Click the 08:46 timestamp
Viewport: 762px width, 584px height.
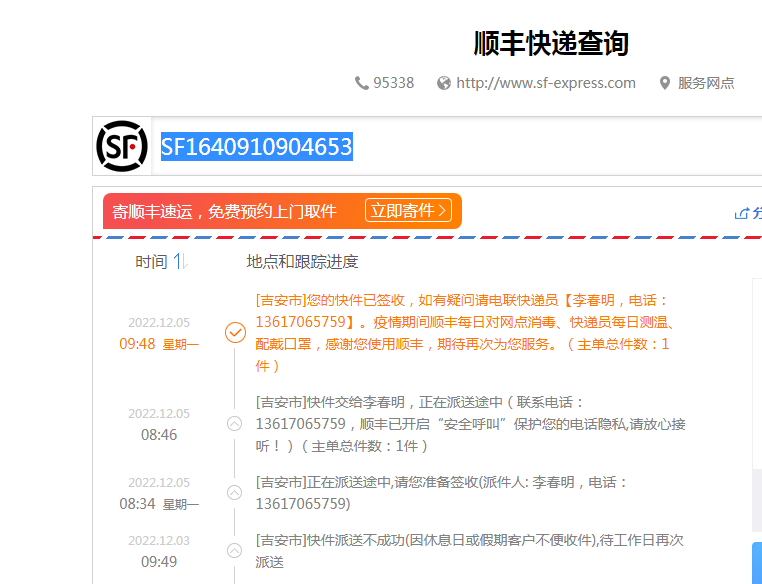(x=159, y=434)
